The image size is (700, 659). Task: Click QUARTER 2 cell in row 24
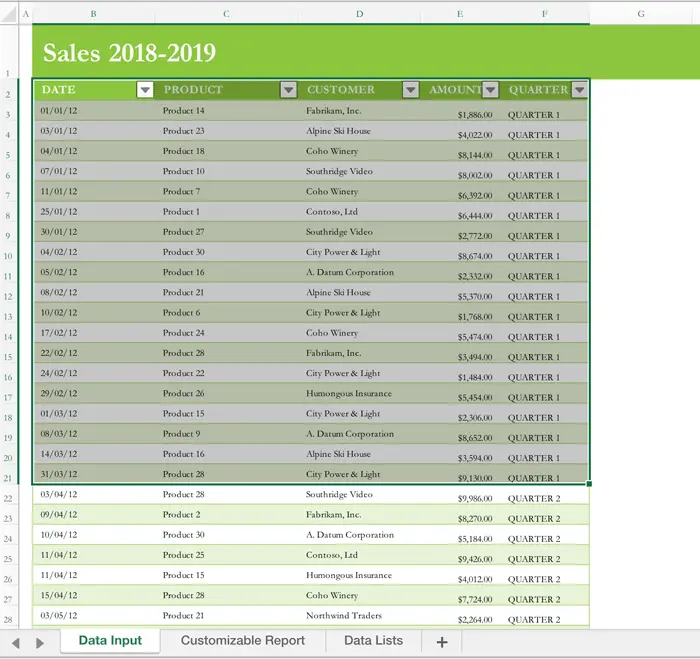(x=533, y=539)
